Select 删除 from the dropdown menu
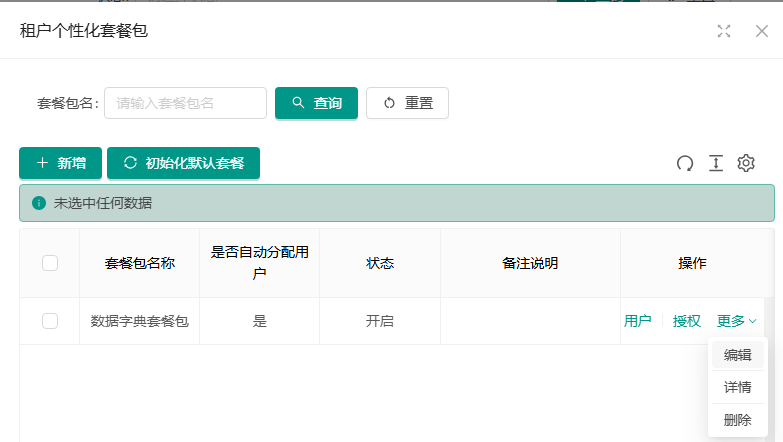 point(738,420)
